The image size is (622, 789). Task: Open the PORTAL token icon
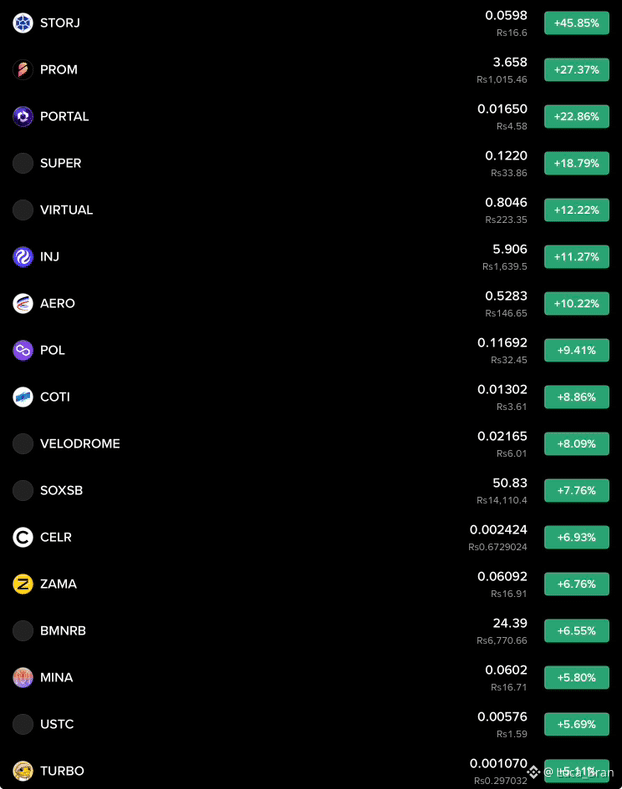23,116
